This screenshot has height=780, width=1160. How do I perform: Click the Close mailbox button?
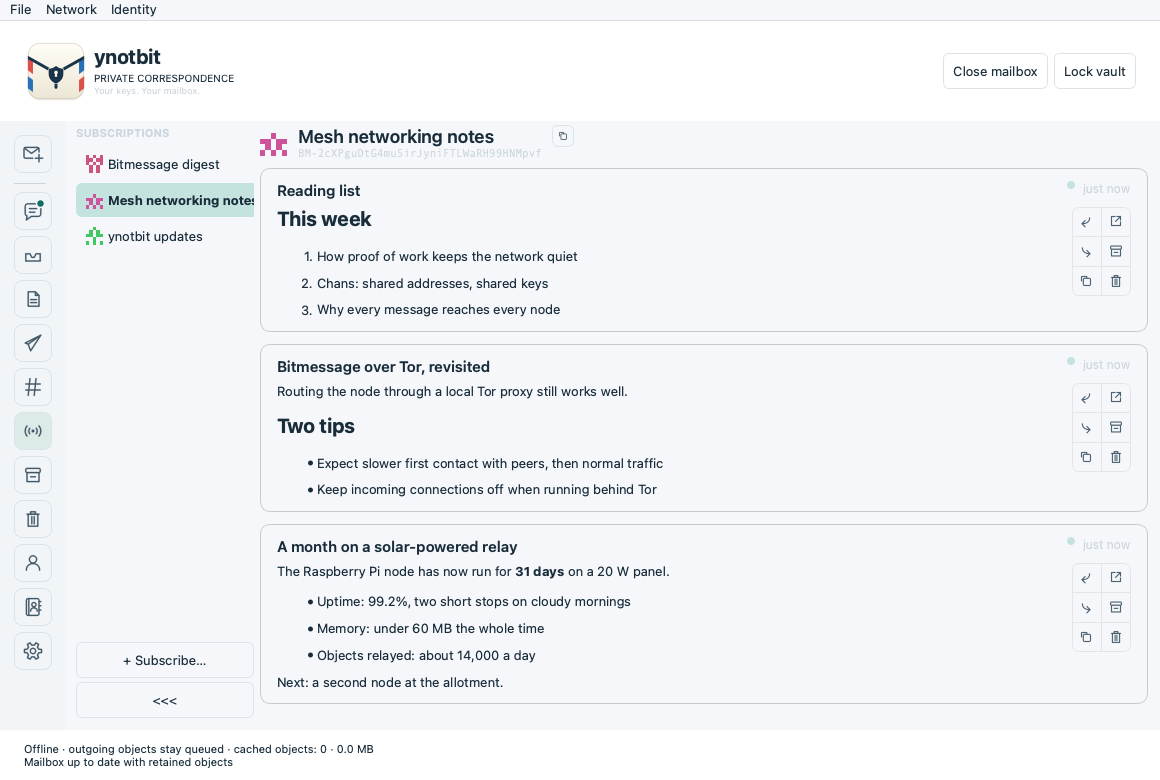pos(995,71)
